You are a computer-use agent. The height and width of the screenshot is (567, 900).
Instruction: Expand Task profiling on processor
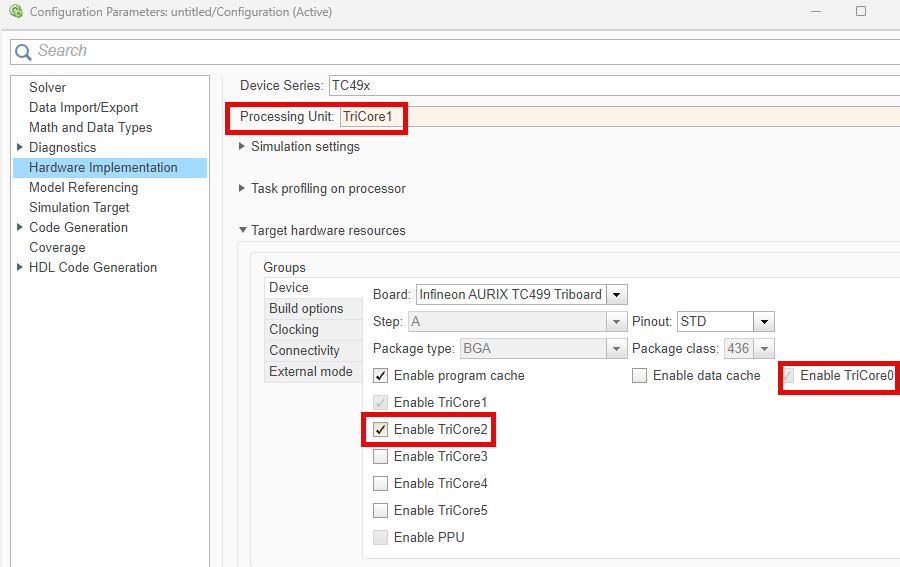243,189
